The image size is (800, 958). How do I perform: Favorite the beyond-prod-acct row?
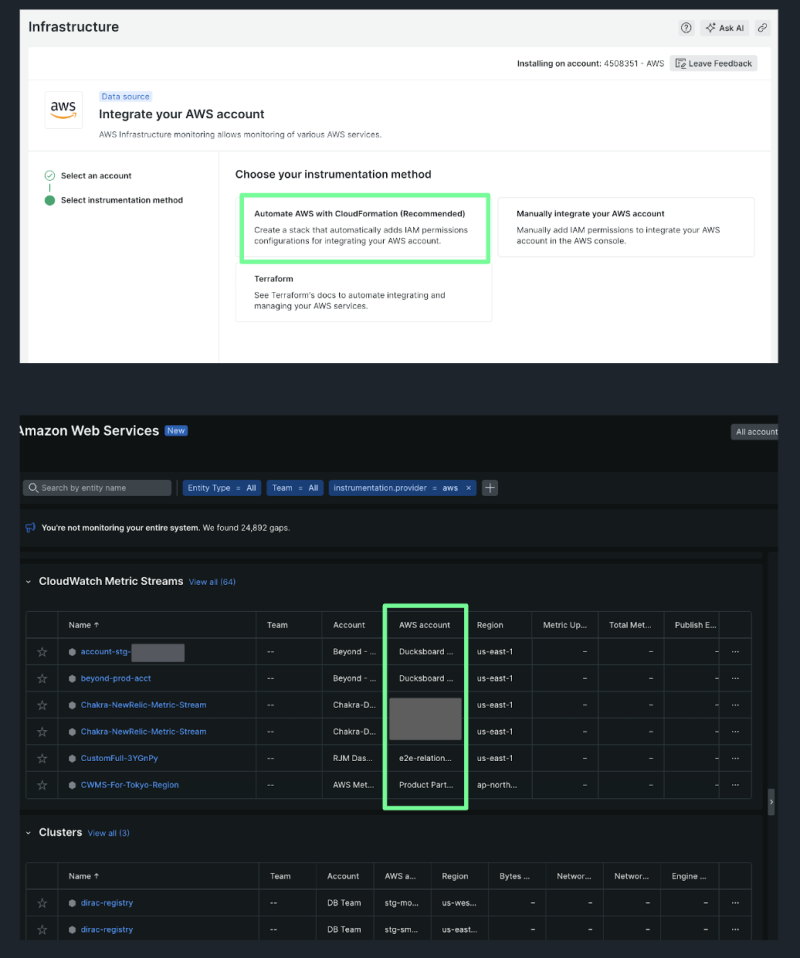[41, 678]
